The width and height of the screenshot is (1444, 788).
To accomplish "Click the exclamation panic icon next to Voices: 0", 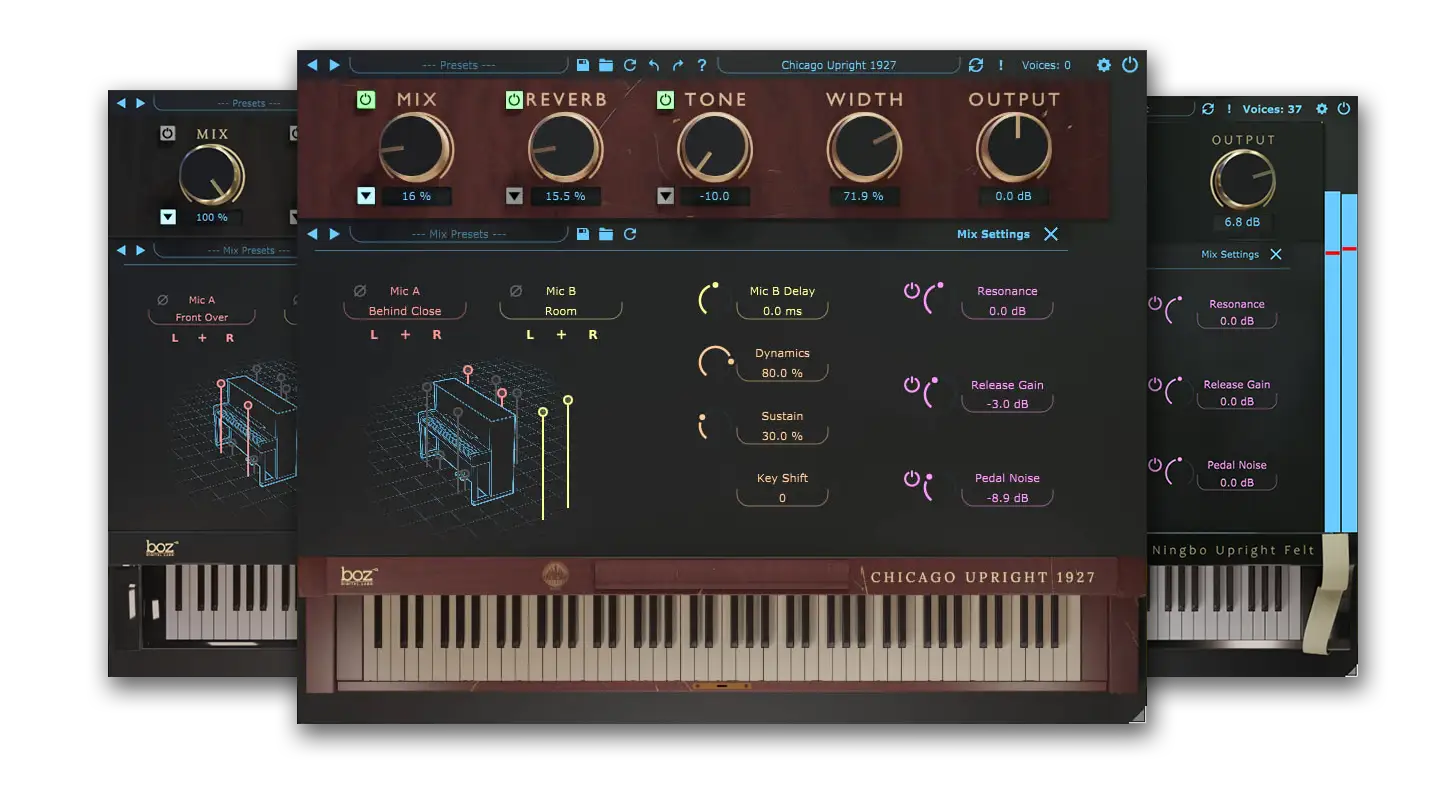I will coord(1001,65).
